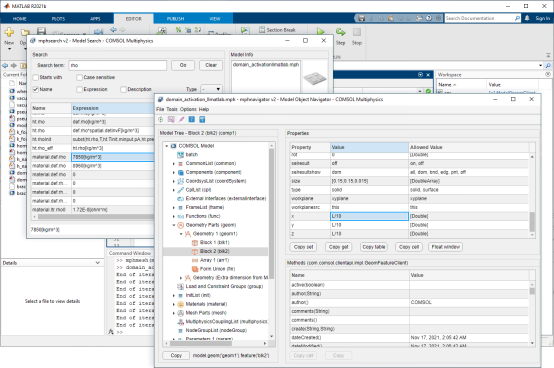
Task: Toggle the Starts with checkbox
Action: coord(36,77)
